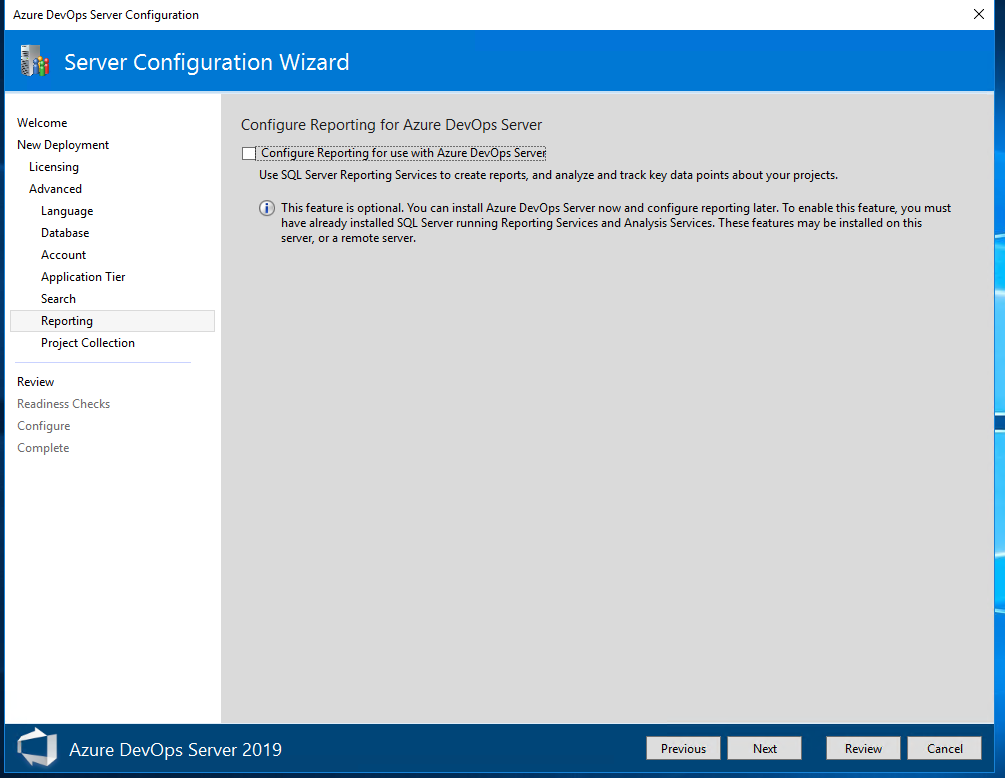Viewport: 1005px width, 778px height.
Task: Click the server icon in wizard header
Action: [35, 61]
